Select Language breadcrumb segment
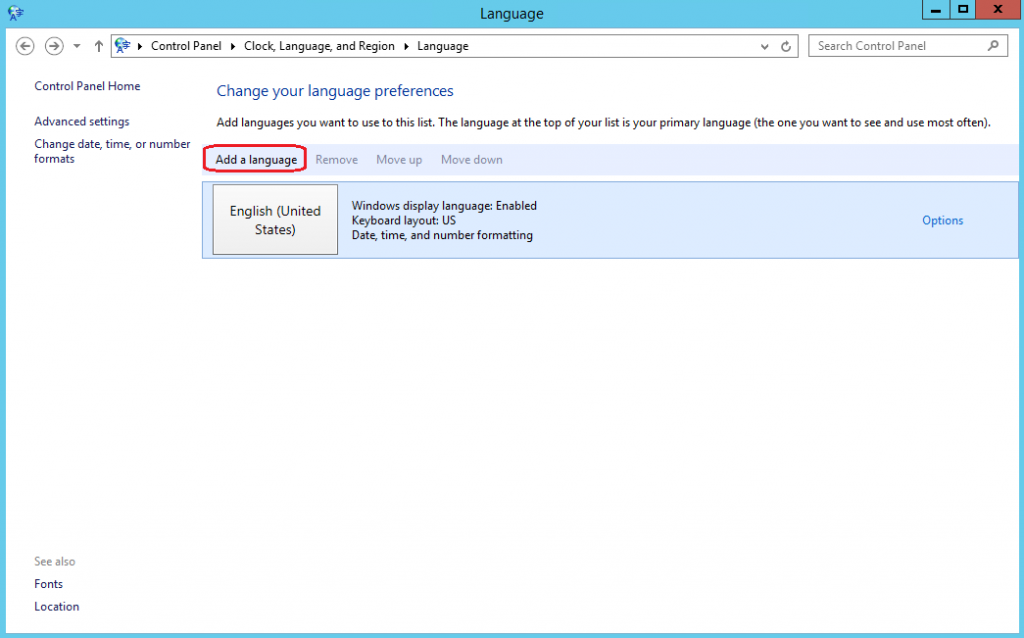Image resolution: width=1024 pixels, height=638 pixels. coord(443,46)
